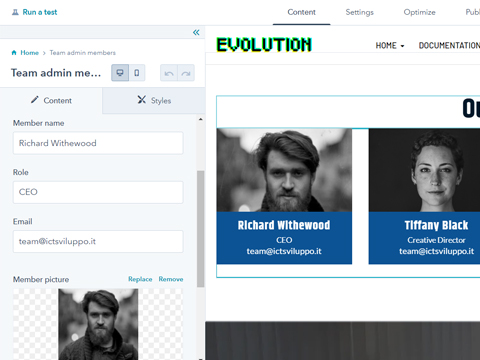Click the Role input field
Viewport: 480px width, 360px height.
pos(98,192)
